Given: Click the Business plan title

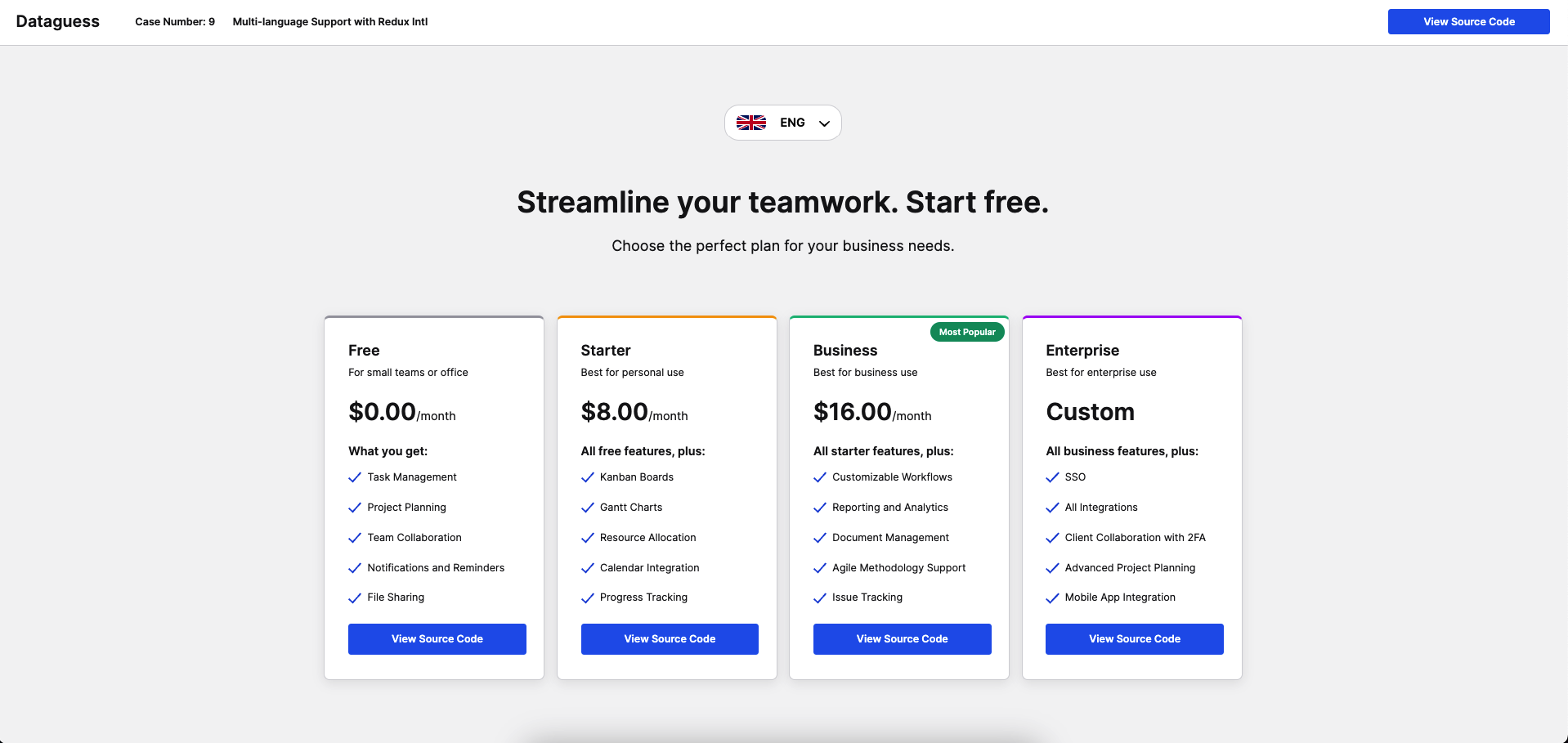Looking at the screenshot, I should point(845,351).
